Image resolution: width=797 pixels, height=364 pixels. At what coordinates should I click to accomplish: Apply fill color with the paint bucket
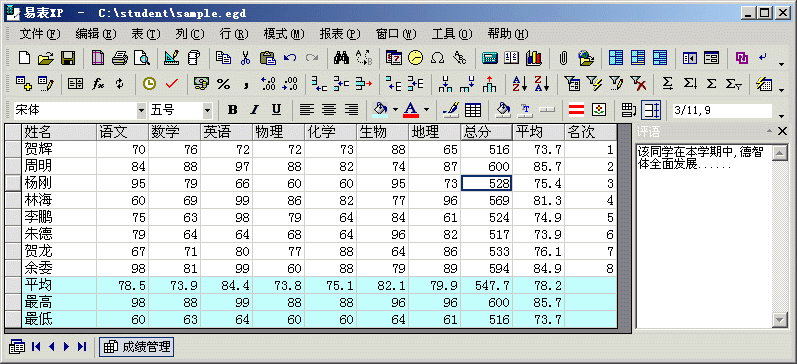[x=380, y=109]
